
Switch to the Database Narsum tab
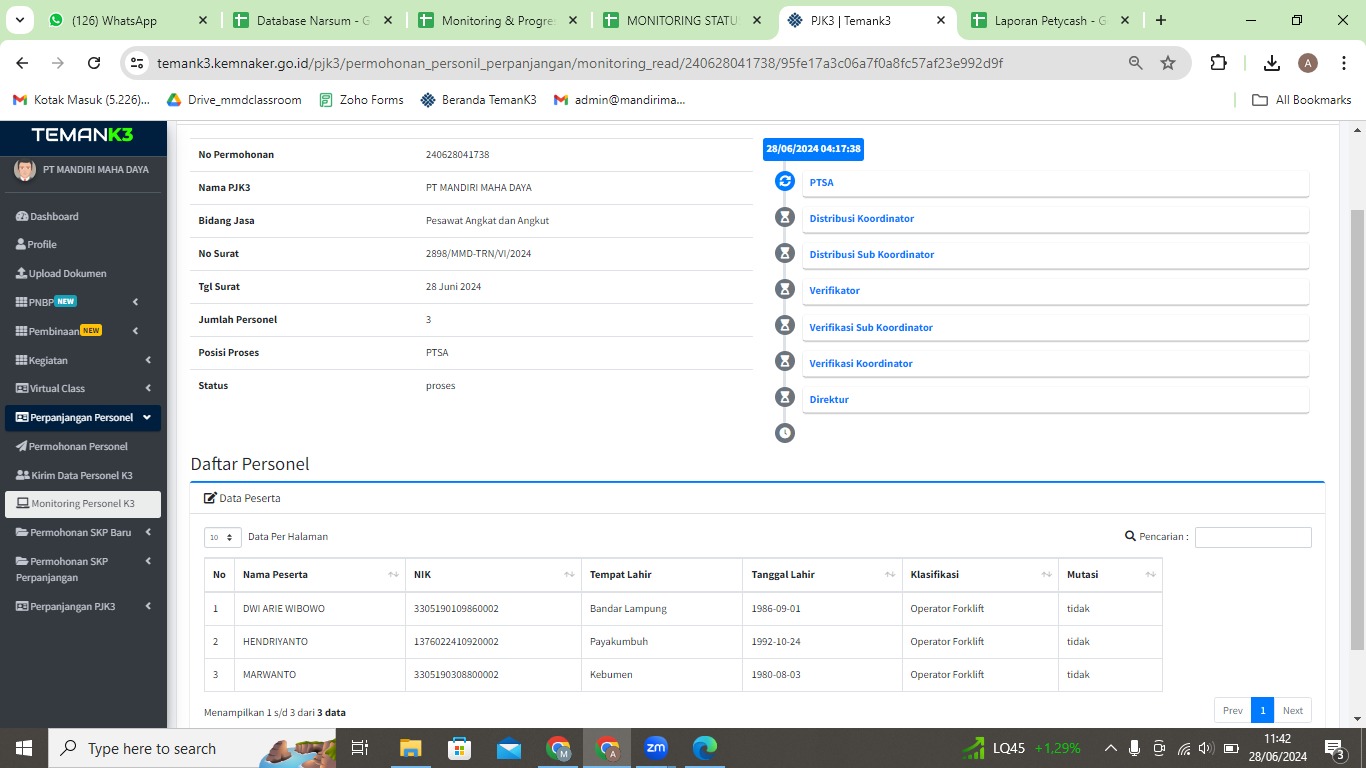[x=314, y=20]
